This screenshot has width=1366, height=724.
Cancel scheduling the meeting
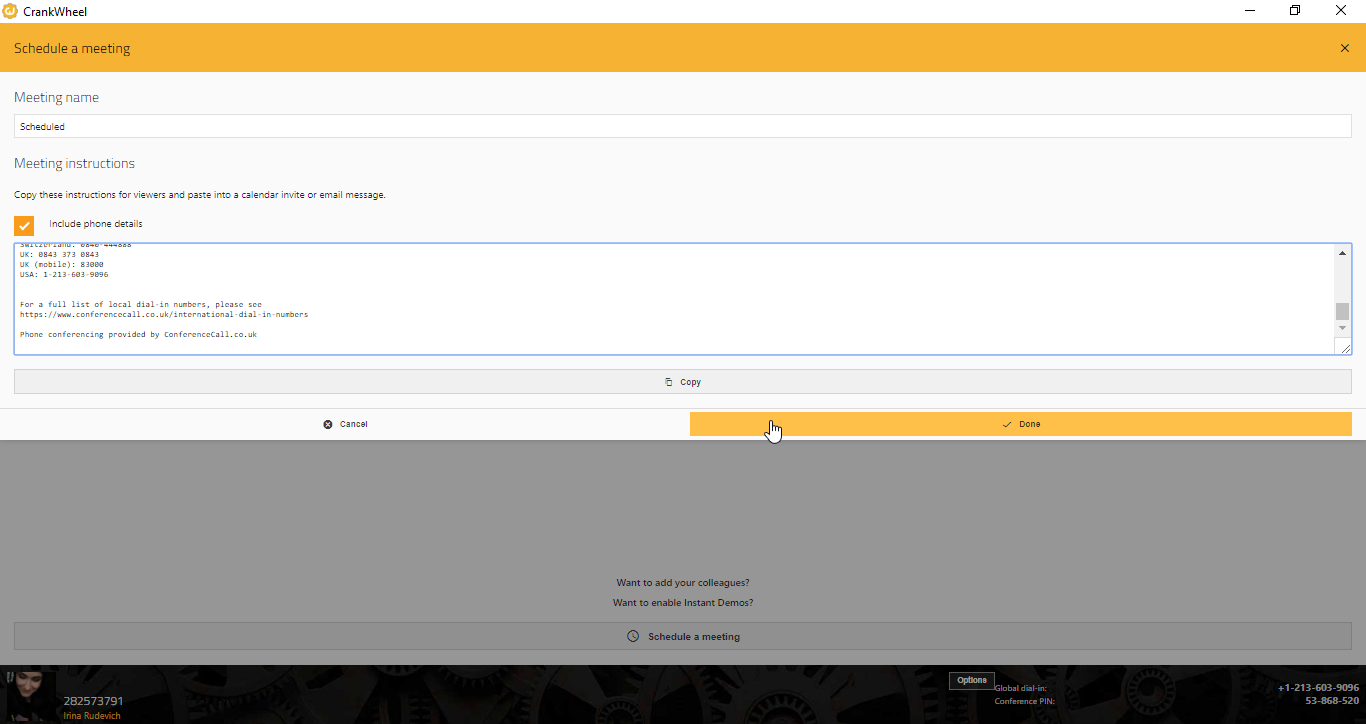click(345, 424)
